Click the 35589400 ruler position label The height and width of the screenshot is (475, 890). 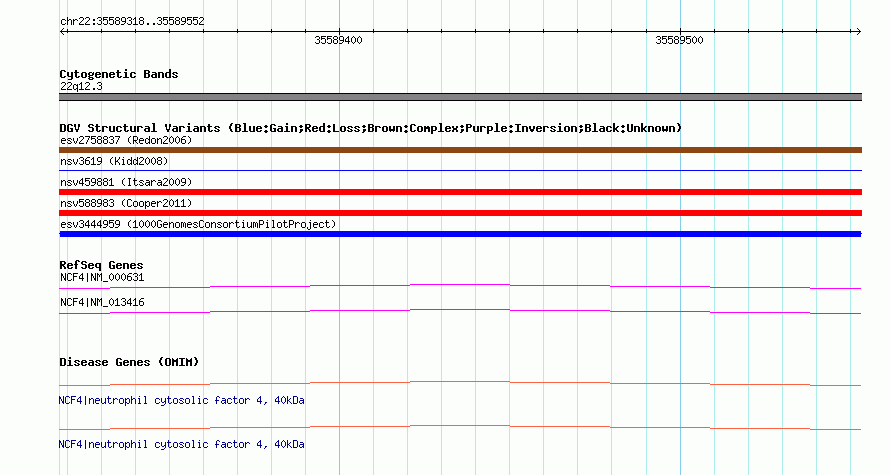(338, 40)
